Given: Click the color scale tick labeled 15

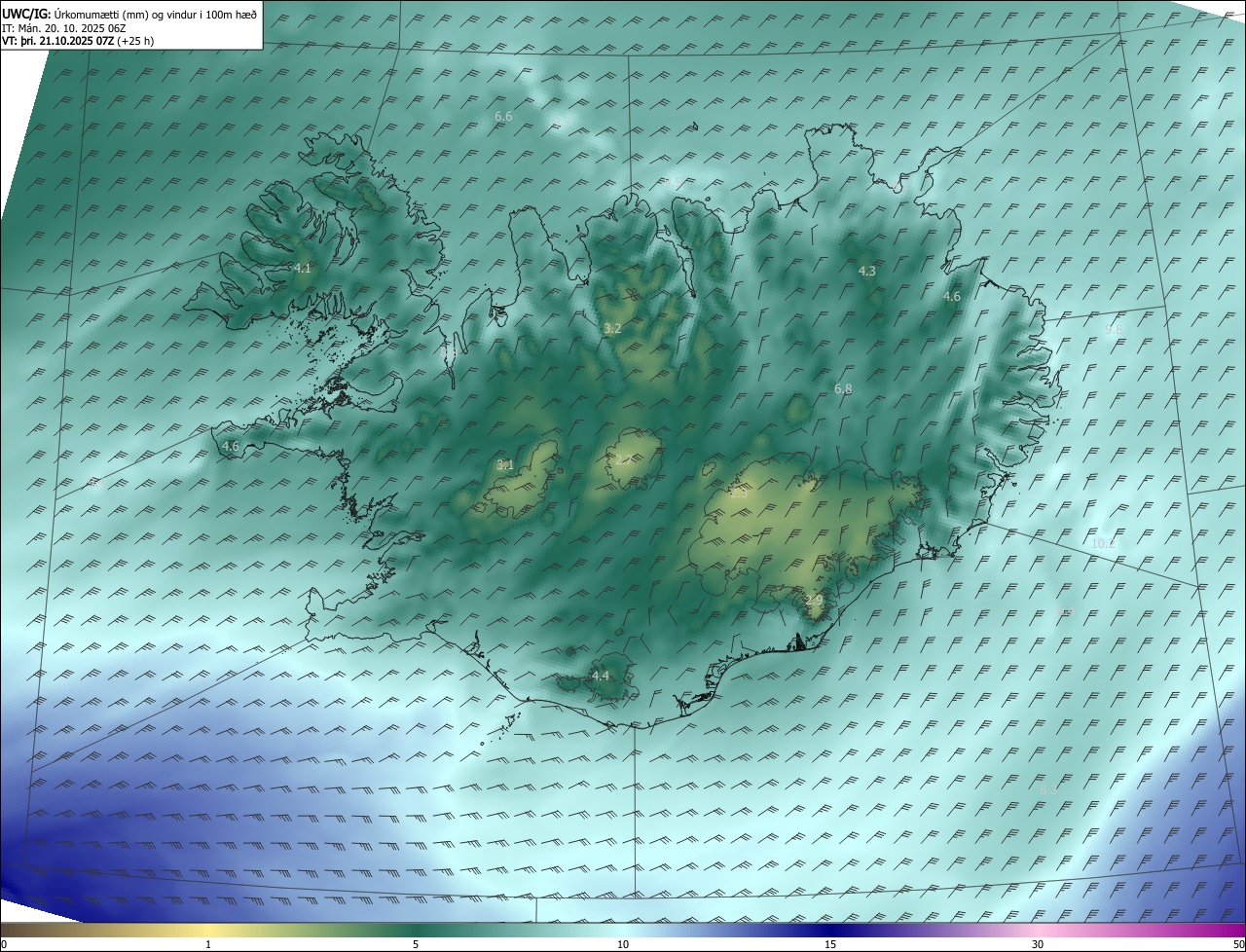Looking at the screenshot, I should pos(830,944).
